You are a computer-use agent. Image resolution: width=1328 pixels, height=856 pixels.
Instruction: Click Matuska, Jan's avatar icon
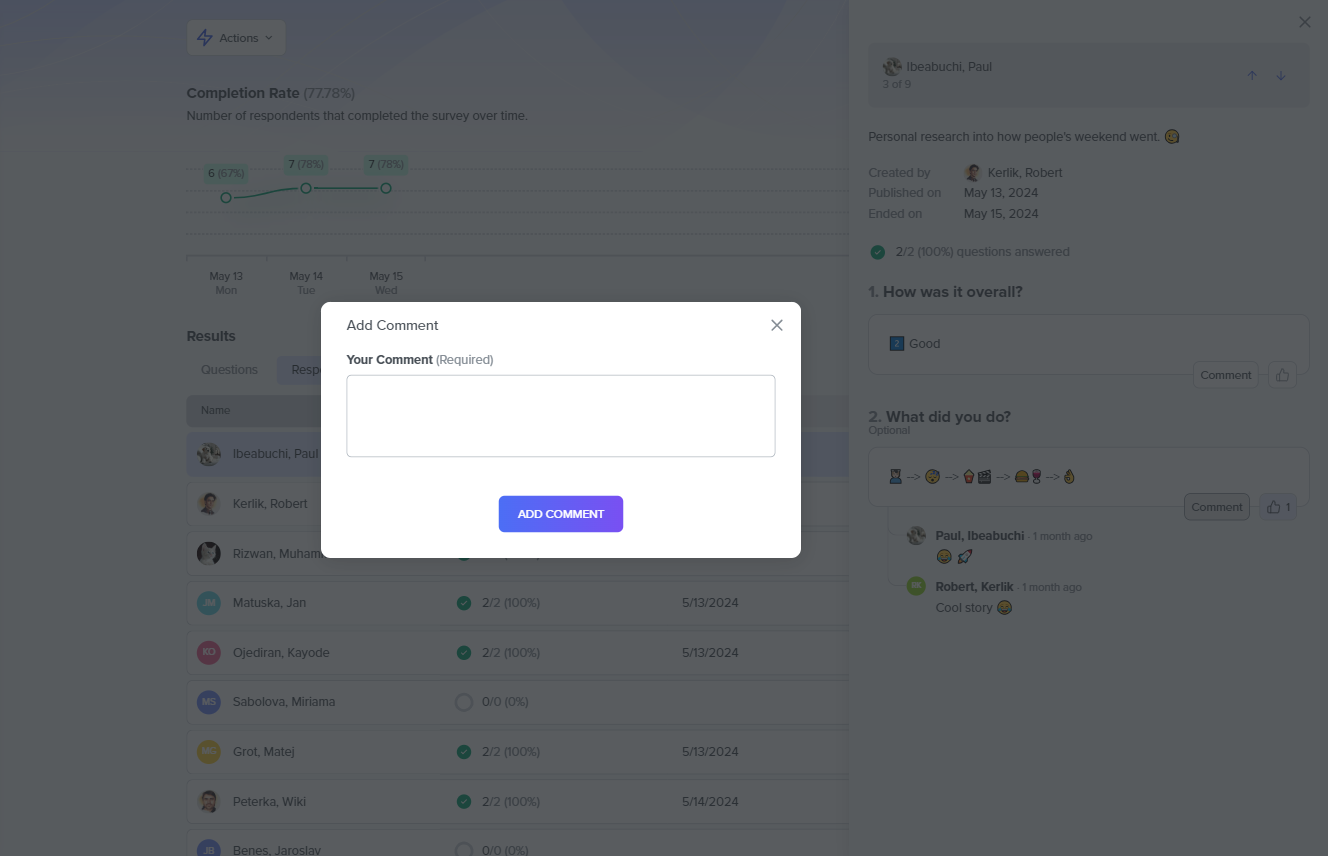pyautogui.click(x=208, y=603)
